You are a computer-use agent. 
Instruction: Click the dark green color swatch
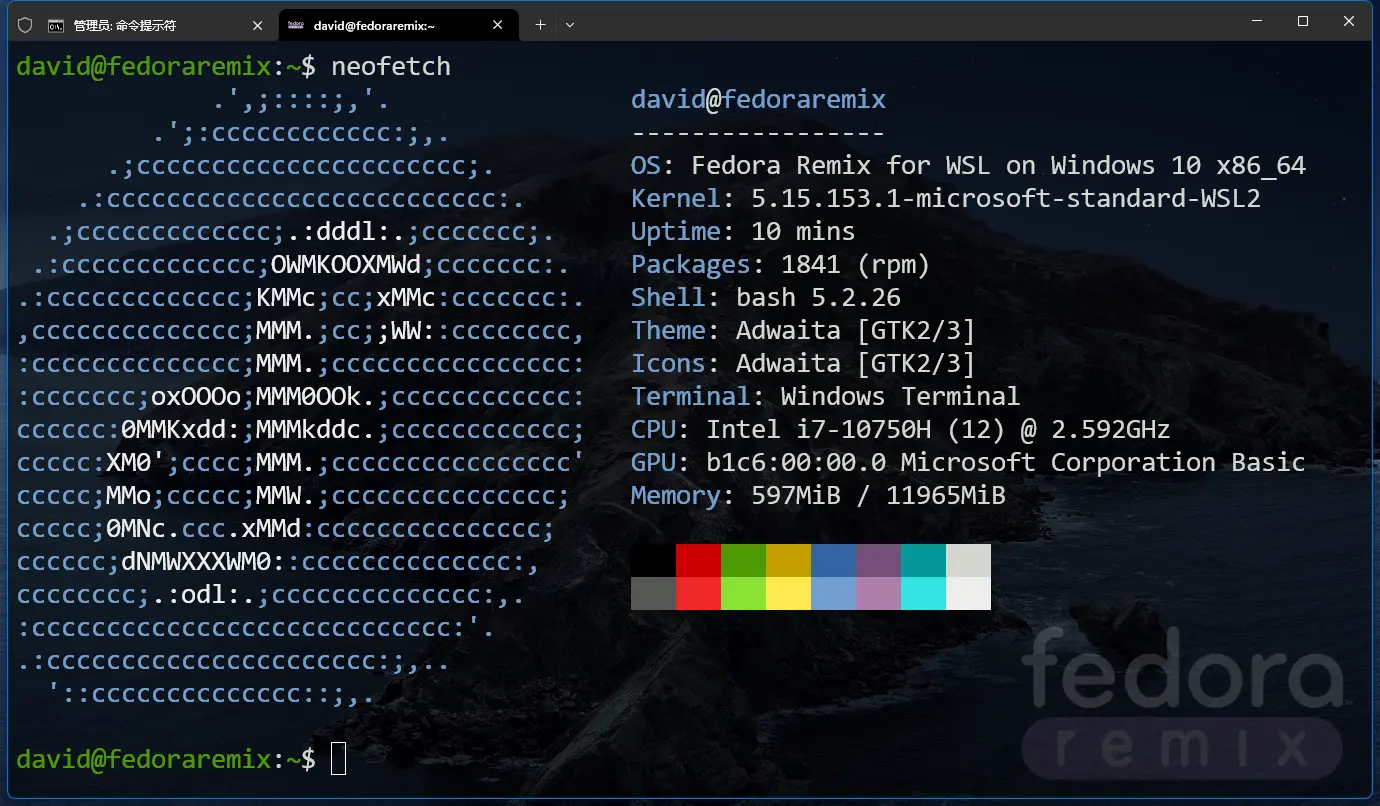(x=743, y=560)
